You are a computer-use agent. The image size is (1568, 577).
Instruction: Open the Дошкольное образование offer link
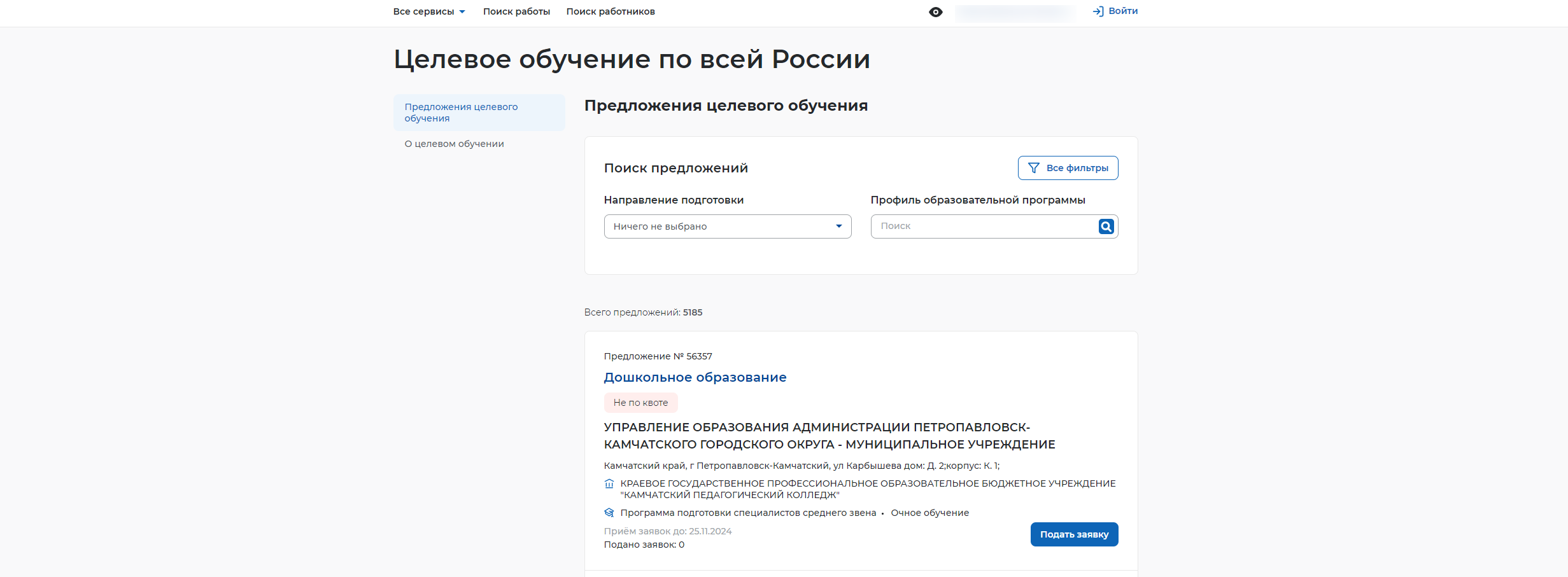(695, 377)
